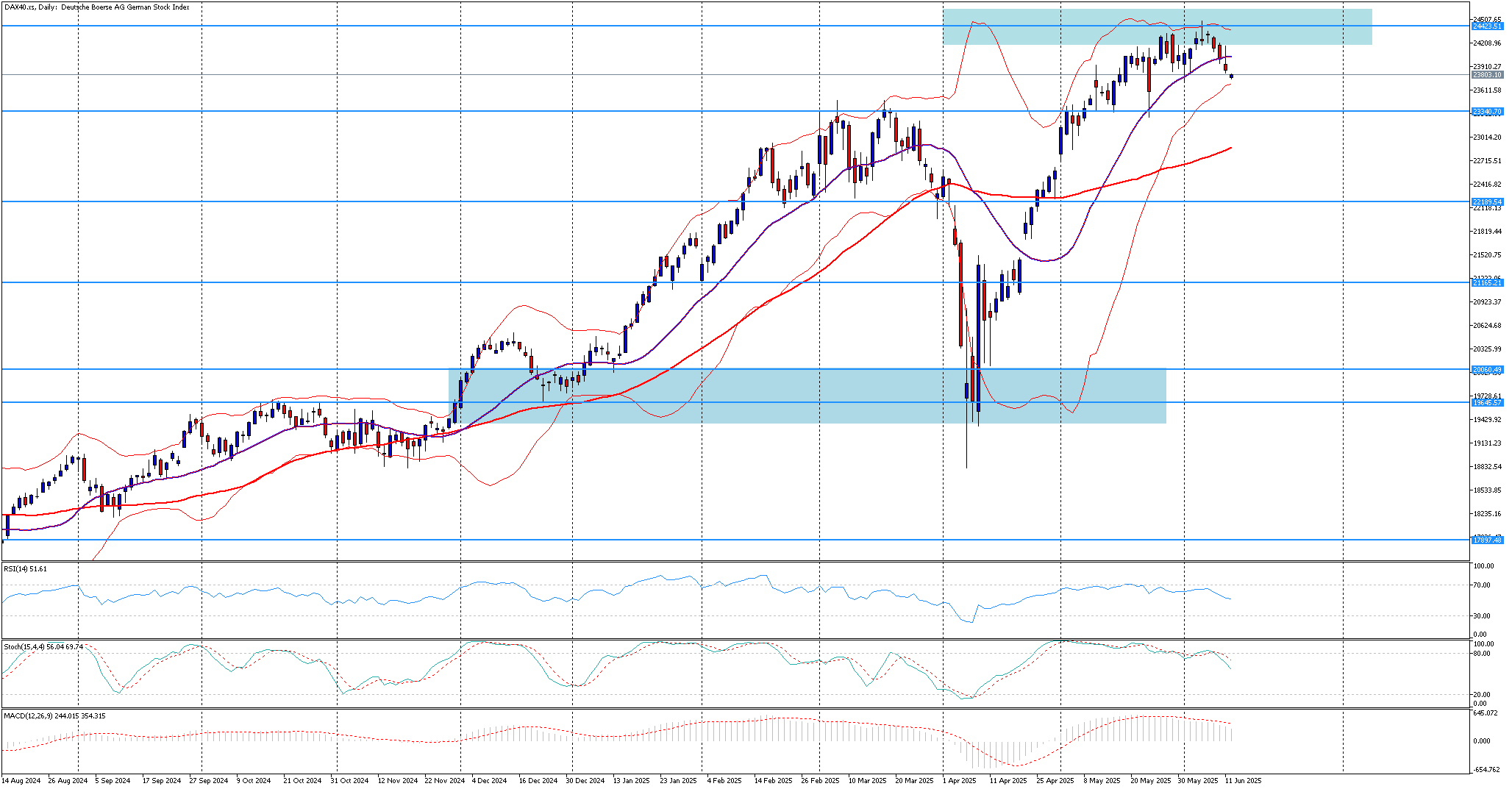Click the MACD 645.072 scale value
This screenshot has height=789, width=1512.
pyautogui.click(x=1486, y=713)
